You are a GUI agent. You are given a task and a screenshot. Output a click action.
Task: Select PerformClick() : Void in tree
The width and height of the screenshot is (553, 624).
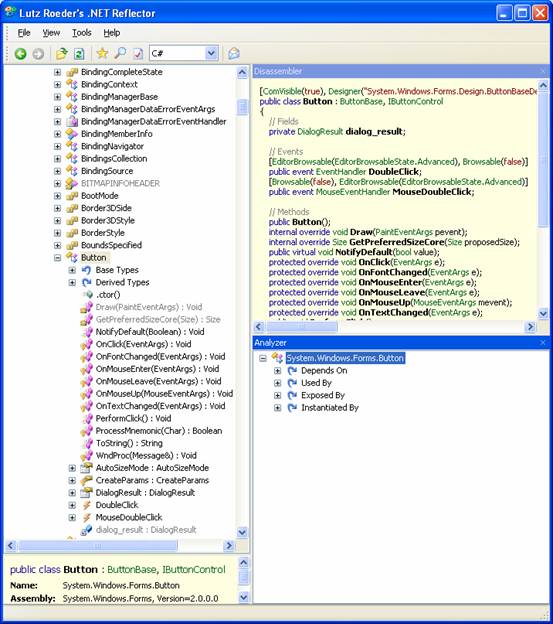tap(133, 419)
